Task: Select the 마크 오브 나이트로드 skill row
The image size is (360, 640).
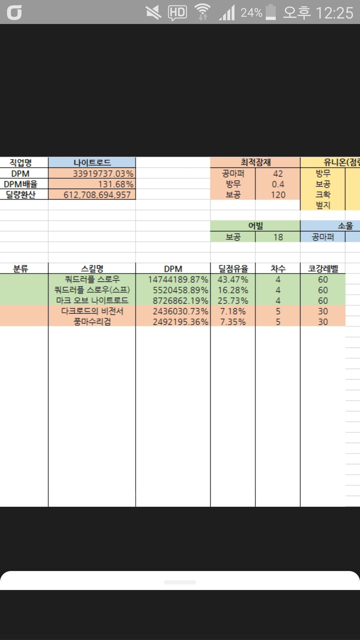Action: click(x=173, y=300)
